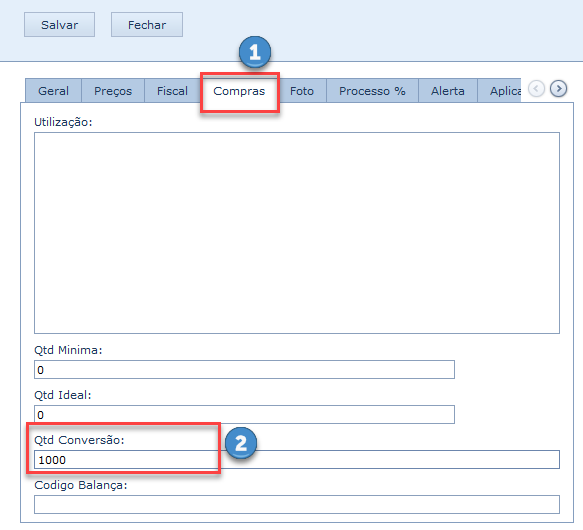Go to the Foto tab
This screenshot has height=530, width=583.
(x=302, y=91)
